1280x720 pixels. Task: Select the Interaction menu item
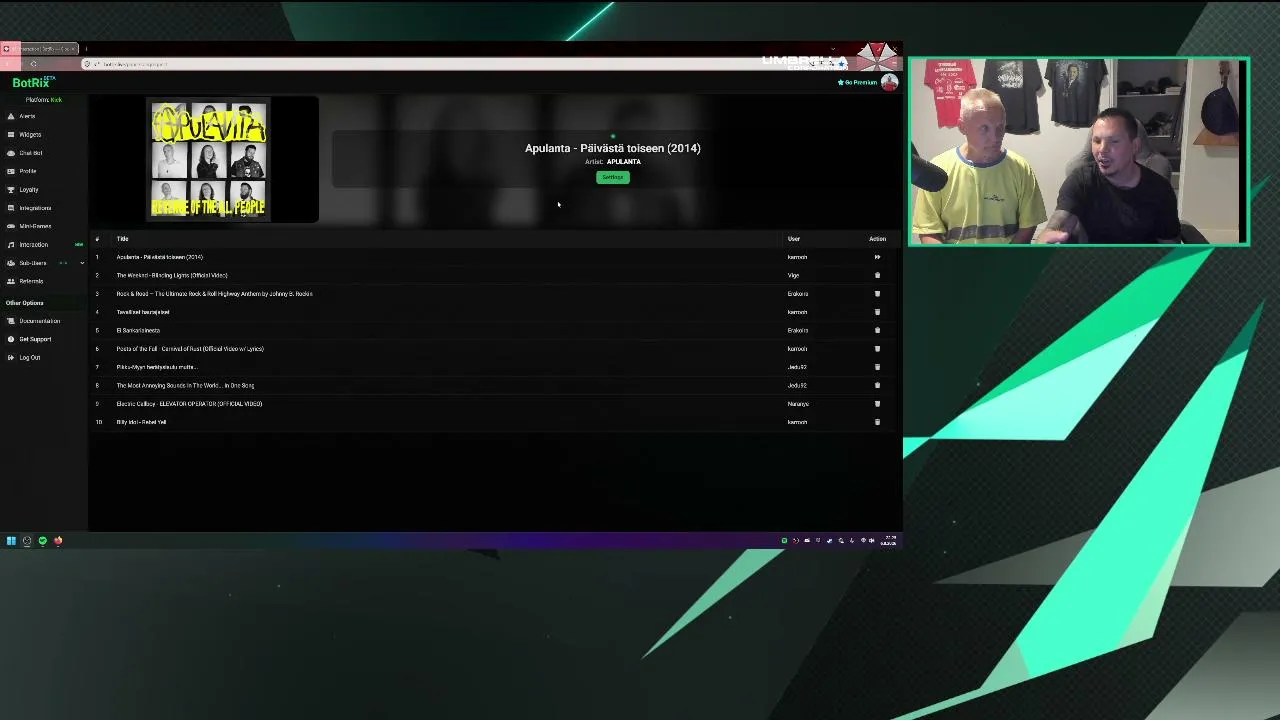(x=33, y=244)
